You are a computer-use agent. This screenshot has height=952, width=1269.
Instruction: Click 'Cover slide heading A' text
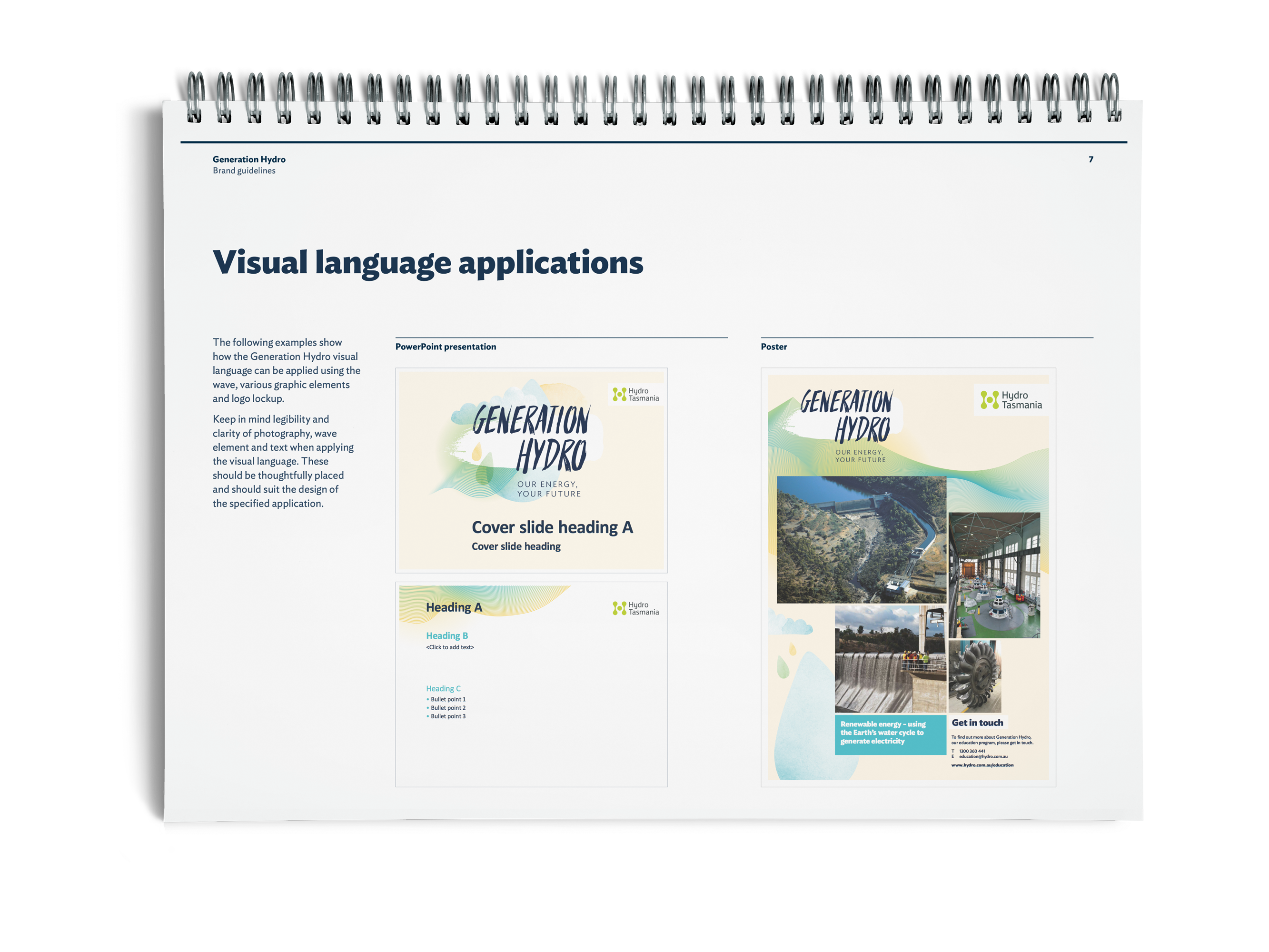[x=552, y=527]
